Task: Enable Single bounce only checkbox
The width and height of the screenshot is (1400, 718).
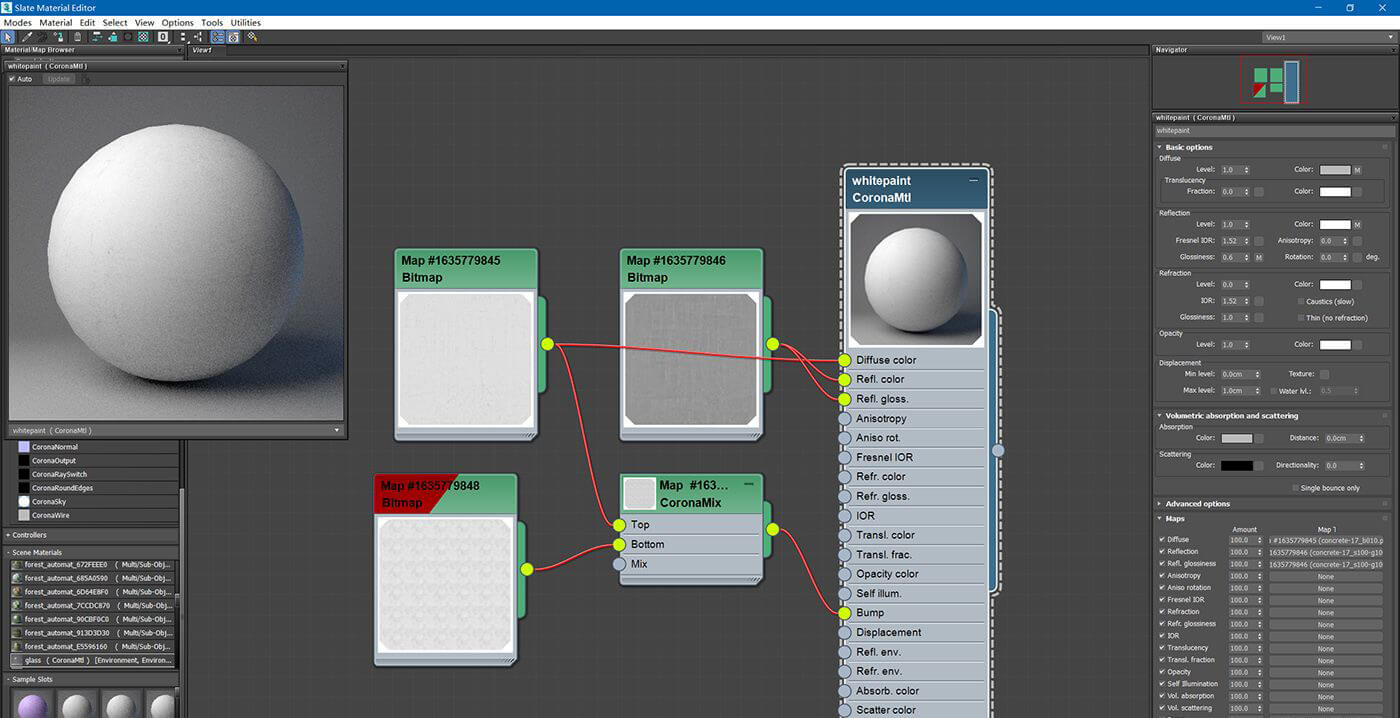Action: pos(1295,488)
